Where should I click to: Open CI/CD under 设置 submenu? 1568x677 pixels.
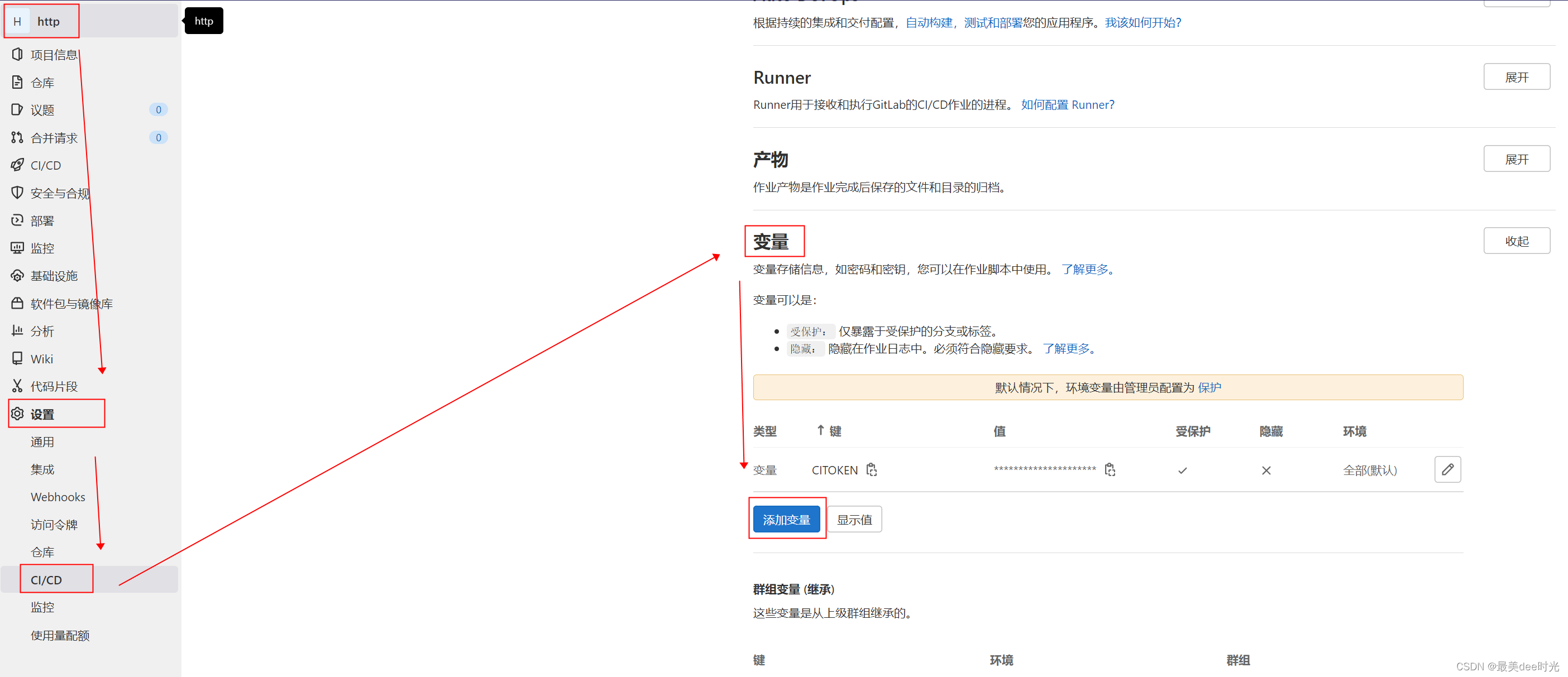click(x=46, y=580)
